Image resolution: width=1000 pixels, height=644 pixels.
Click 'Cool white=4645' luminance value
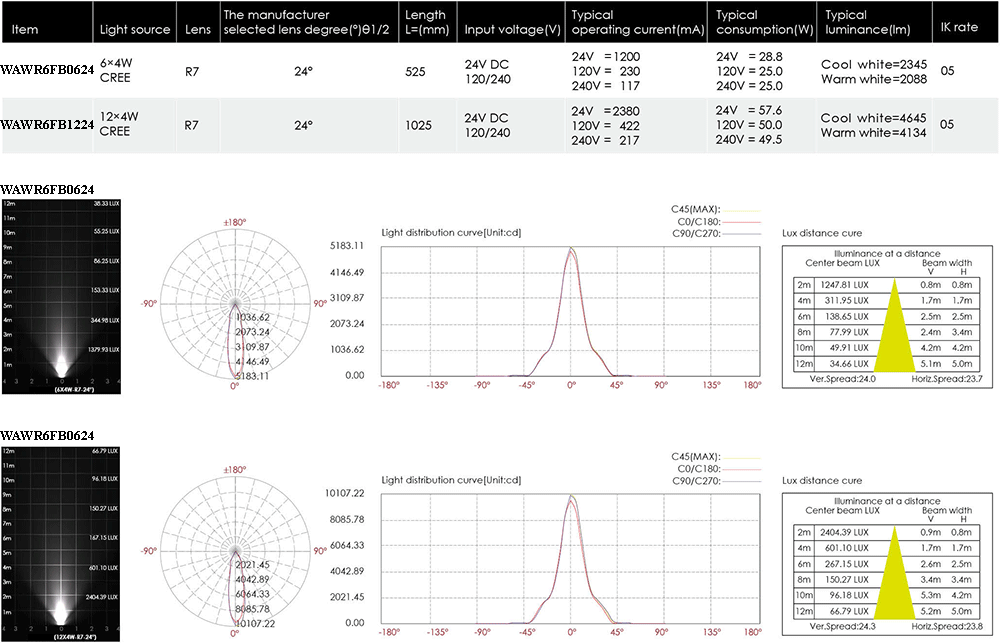tap(873, 118)
